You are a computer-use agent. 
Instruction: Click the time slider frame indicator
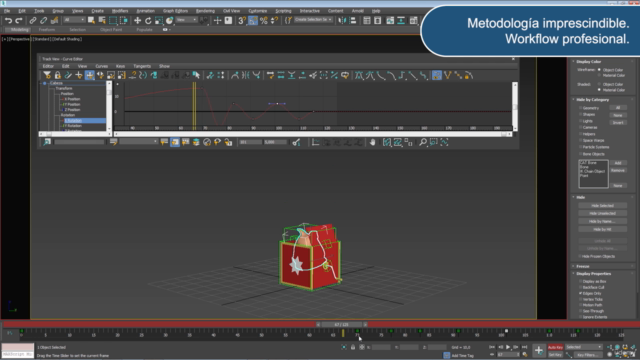[x=342, y=324]
